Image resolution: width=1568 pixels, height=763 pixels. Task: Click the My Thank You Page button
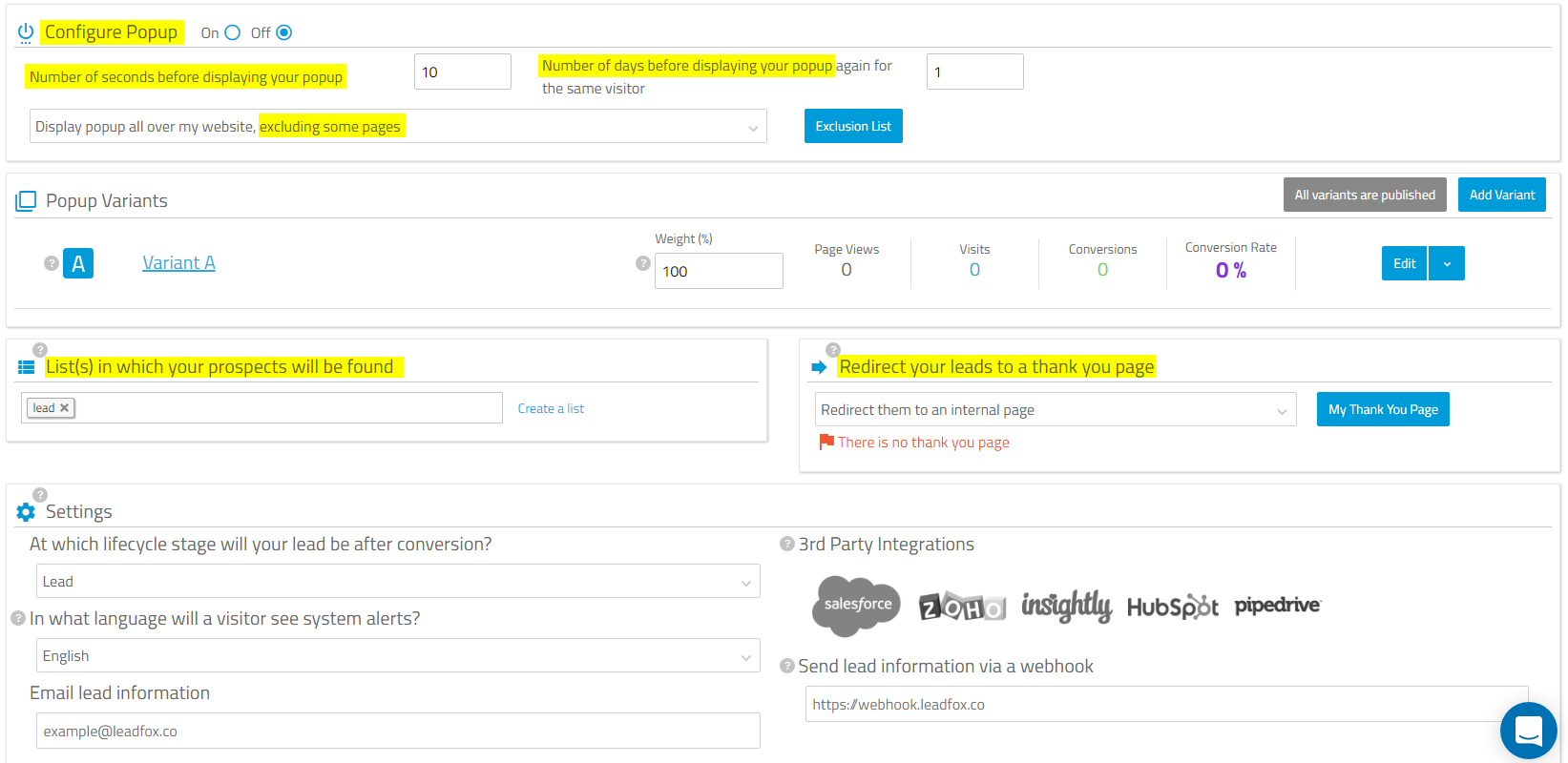coord(1383,409)
